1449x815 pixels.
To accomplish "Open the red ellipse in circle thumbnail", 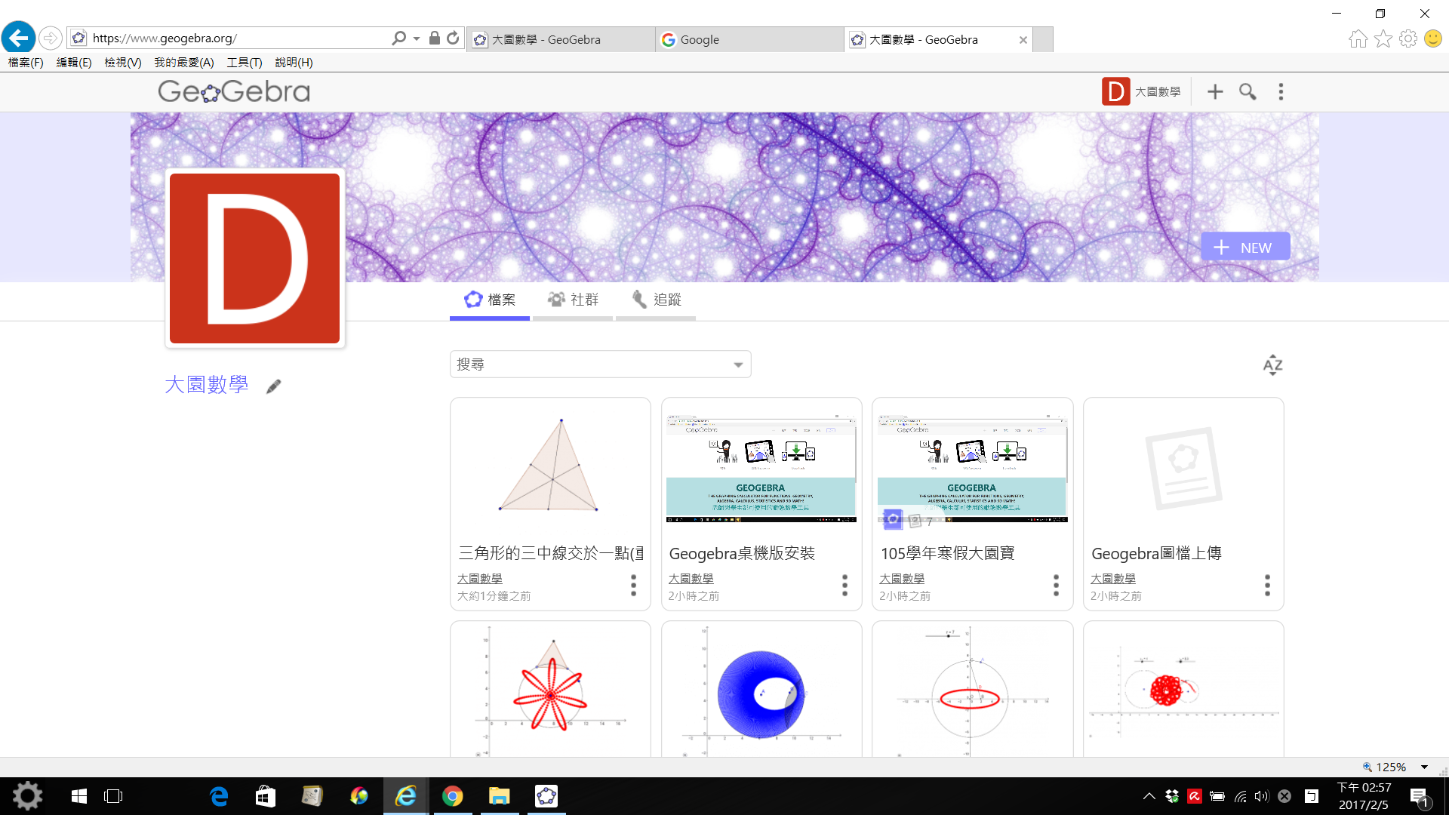I will [973, 690].
